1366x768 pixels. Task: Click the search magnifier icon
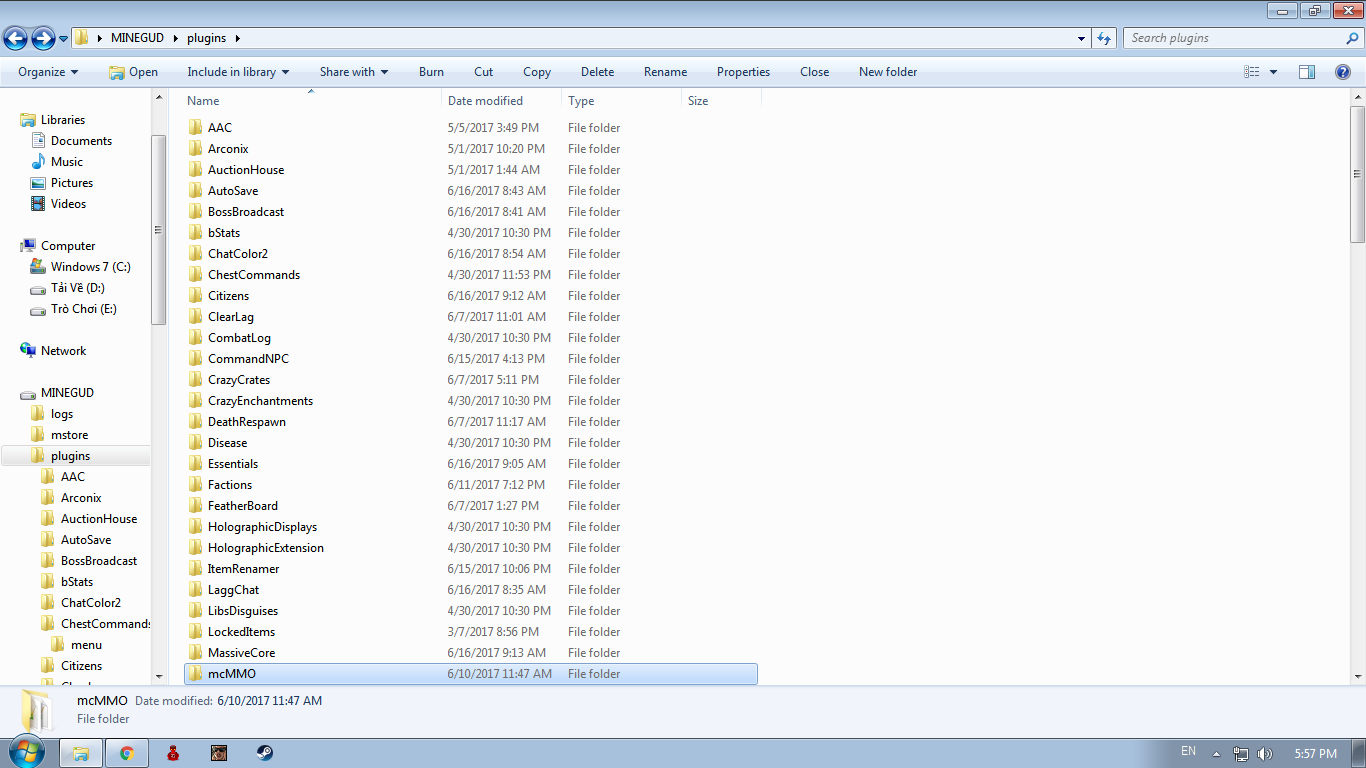pyautogui.click(x=1353, y=39)
